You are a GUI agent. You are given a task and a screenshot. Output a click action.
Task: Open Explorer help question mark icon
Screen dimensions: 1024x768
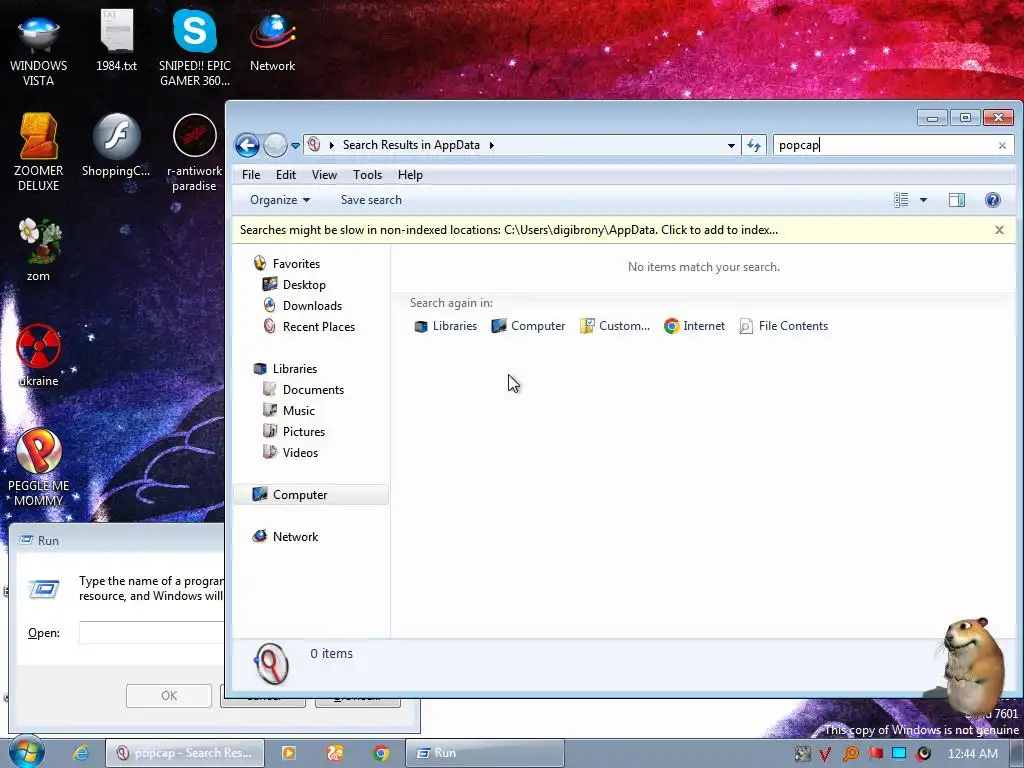point(992,200)
